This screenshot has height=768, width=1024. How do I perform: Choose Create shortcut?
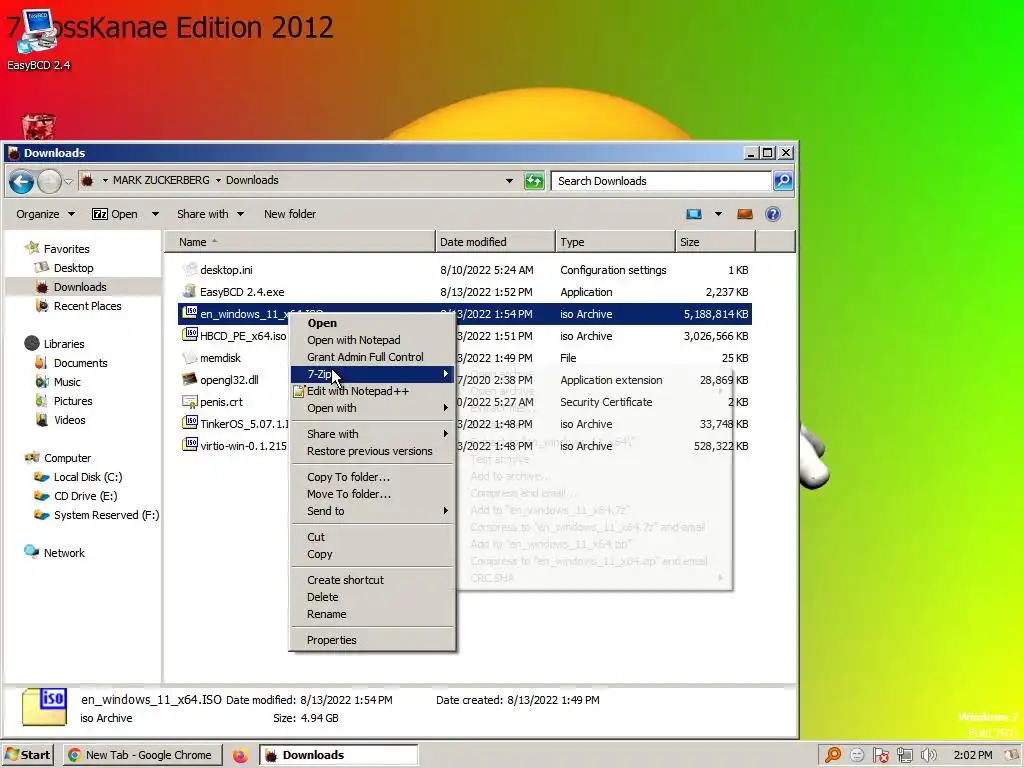pos(372,580)
